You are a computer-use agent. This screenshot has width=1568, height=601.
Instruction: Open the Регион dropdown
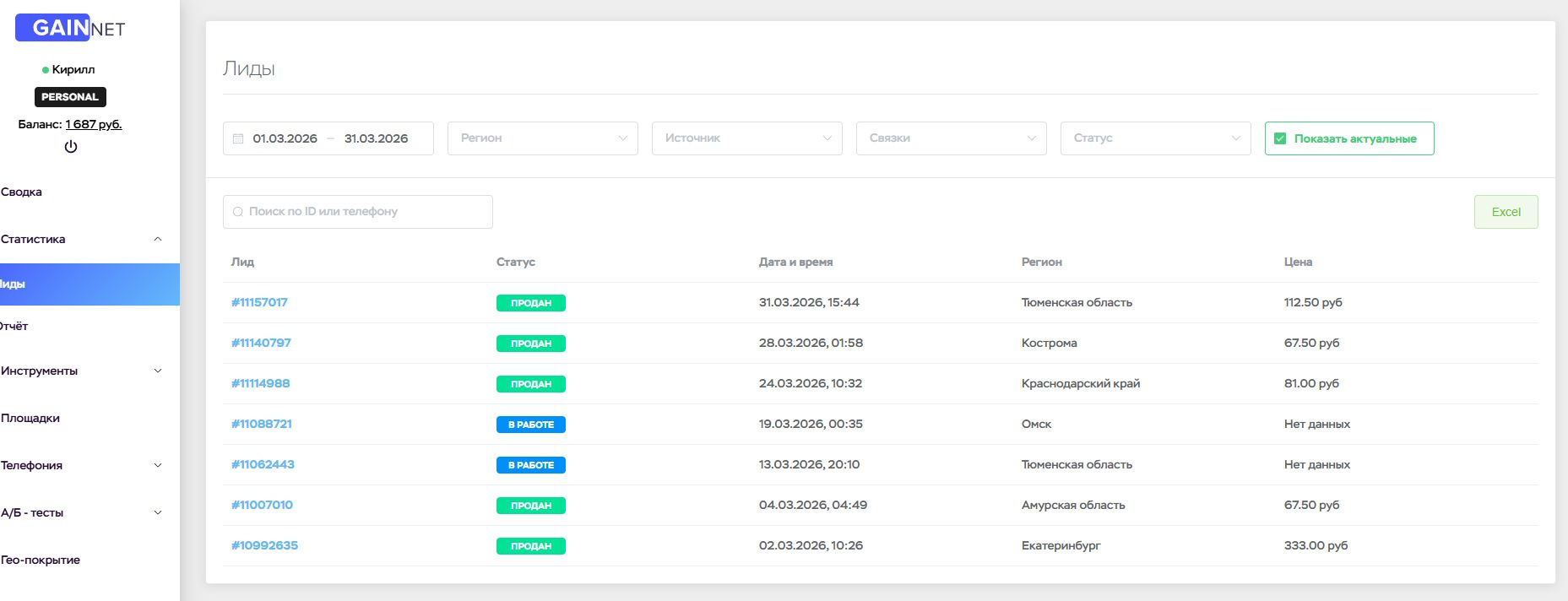pyautogui.click(x=543, y=138)
